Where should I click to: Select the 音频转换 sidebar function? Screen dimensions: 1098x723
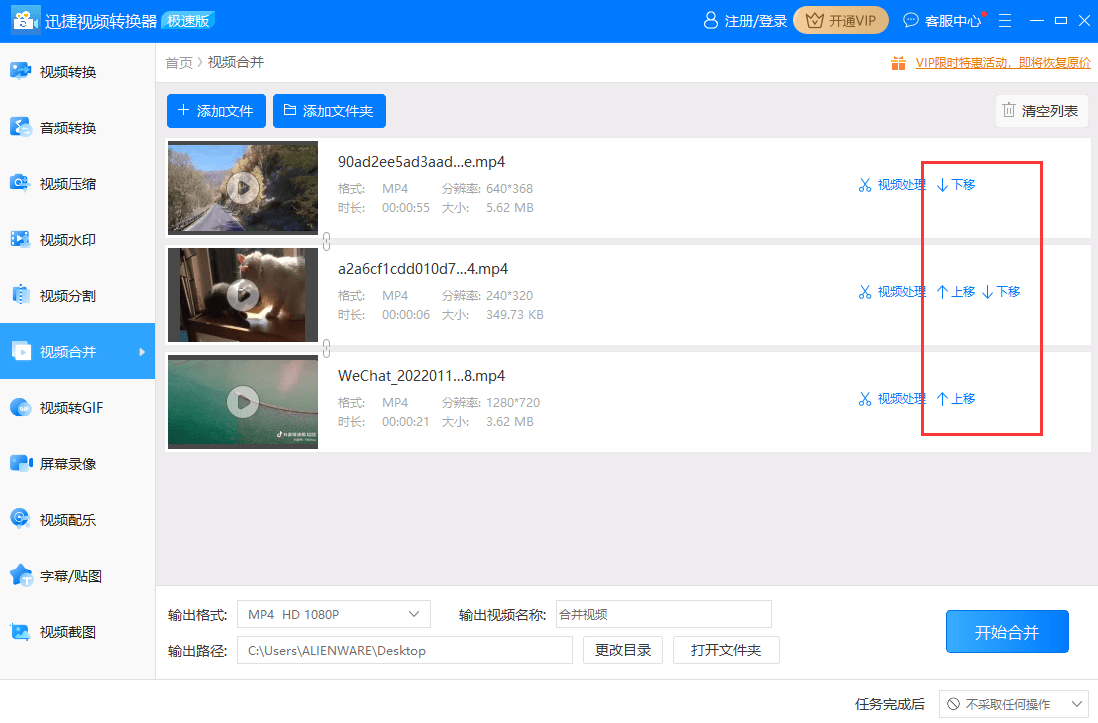coord(77,126)
